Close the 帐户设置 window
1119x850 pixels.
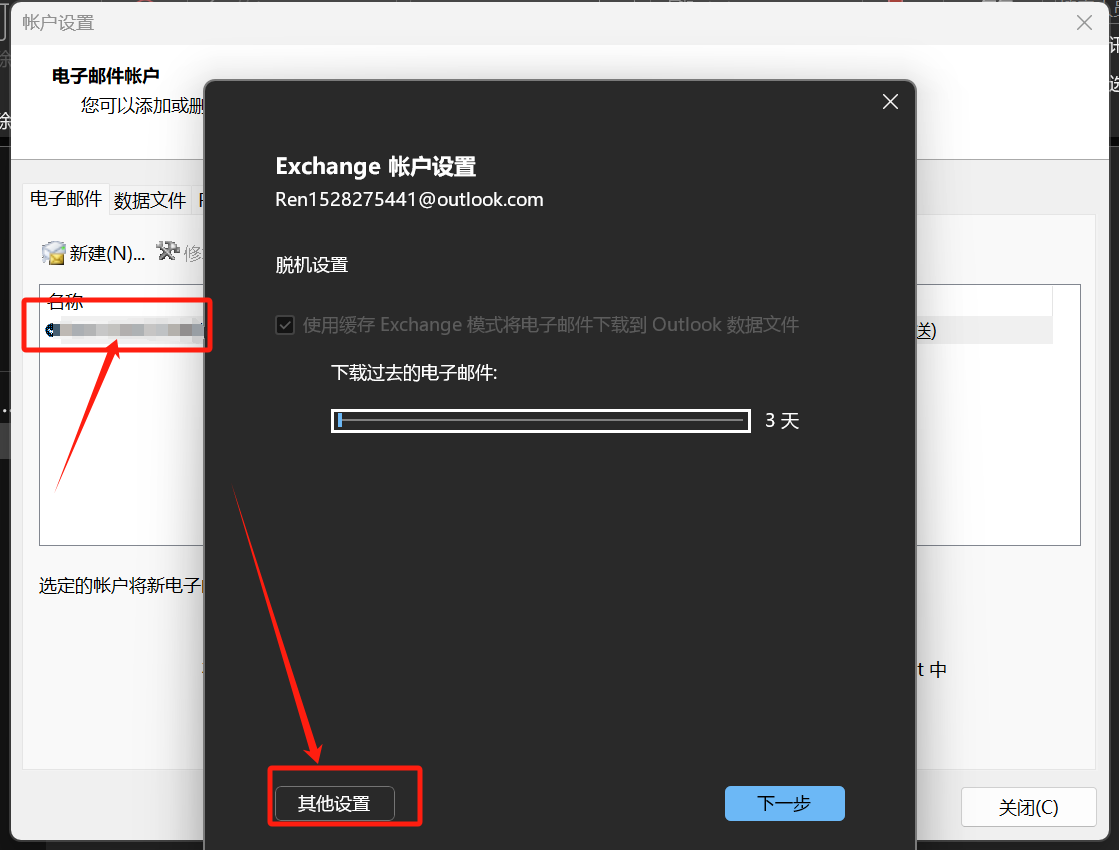coord(1084,23)
